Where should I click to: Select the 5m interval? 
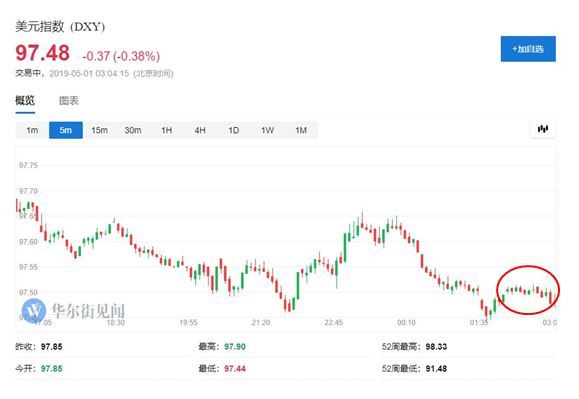pos(66,130)
